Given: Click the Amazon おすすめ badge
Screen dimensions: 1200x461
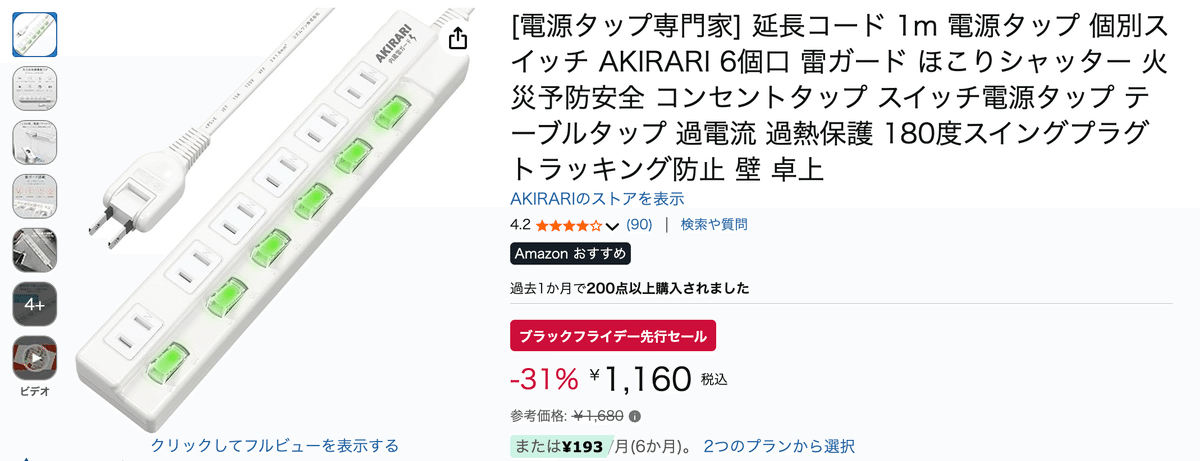Looking at the screenshot, I should (570, 254).
